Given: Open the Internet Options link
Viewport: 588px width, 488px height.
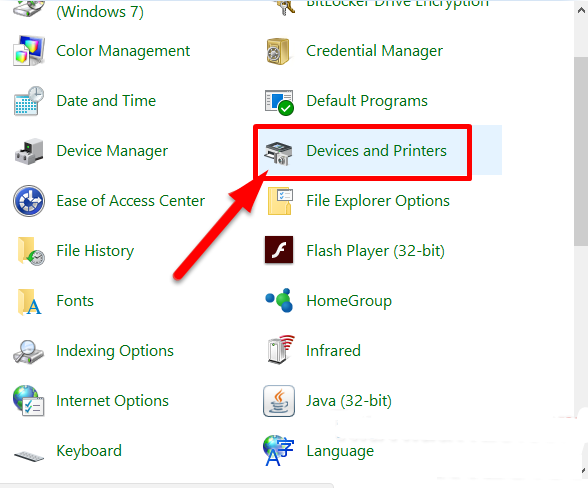Looking at the screenshot, I should pyautogui.click(x=112, y=401).
